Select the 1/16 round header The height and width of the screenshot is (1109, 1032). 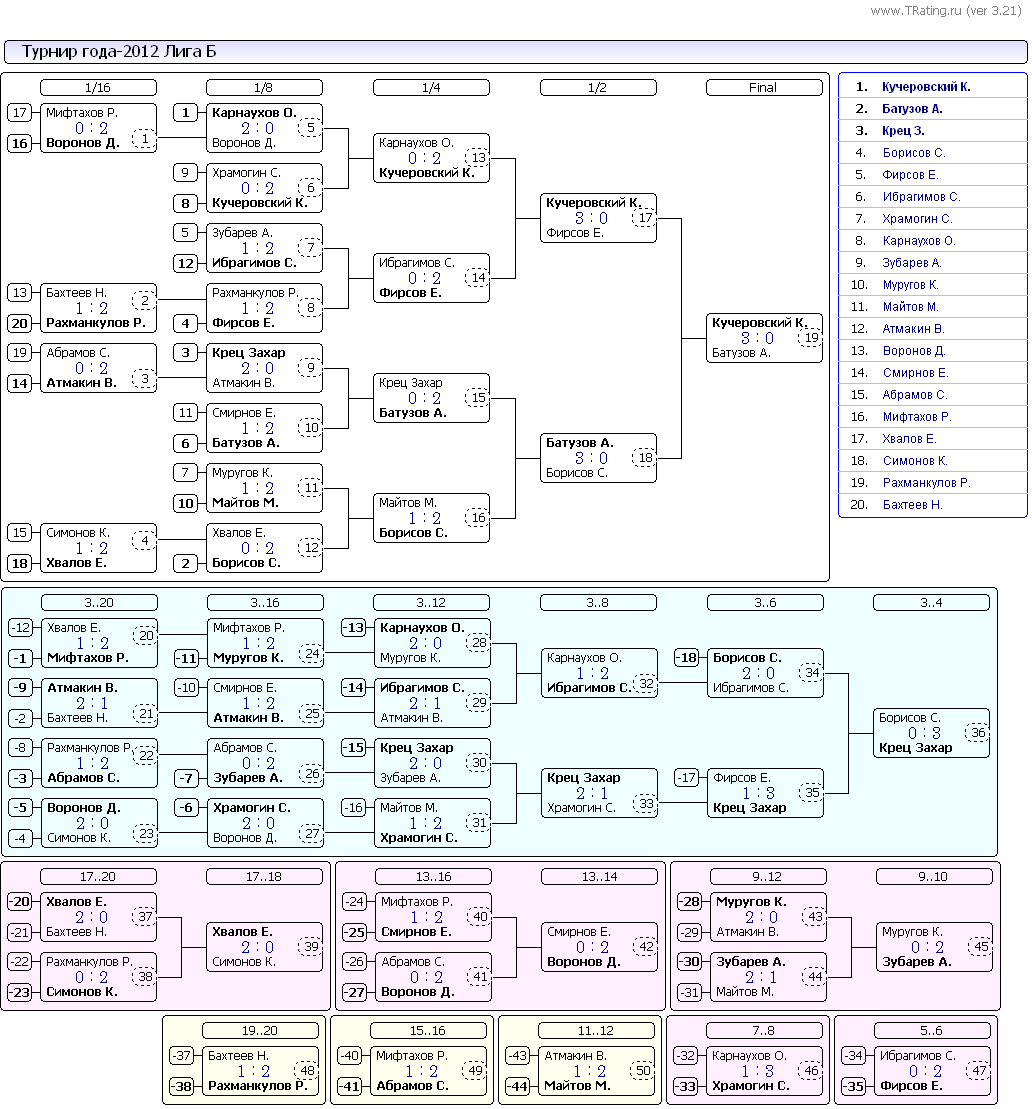(98, 88)
